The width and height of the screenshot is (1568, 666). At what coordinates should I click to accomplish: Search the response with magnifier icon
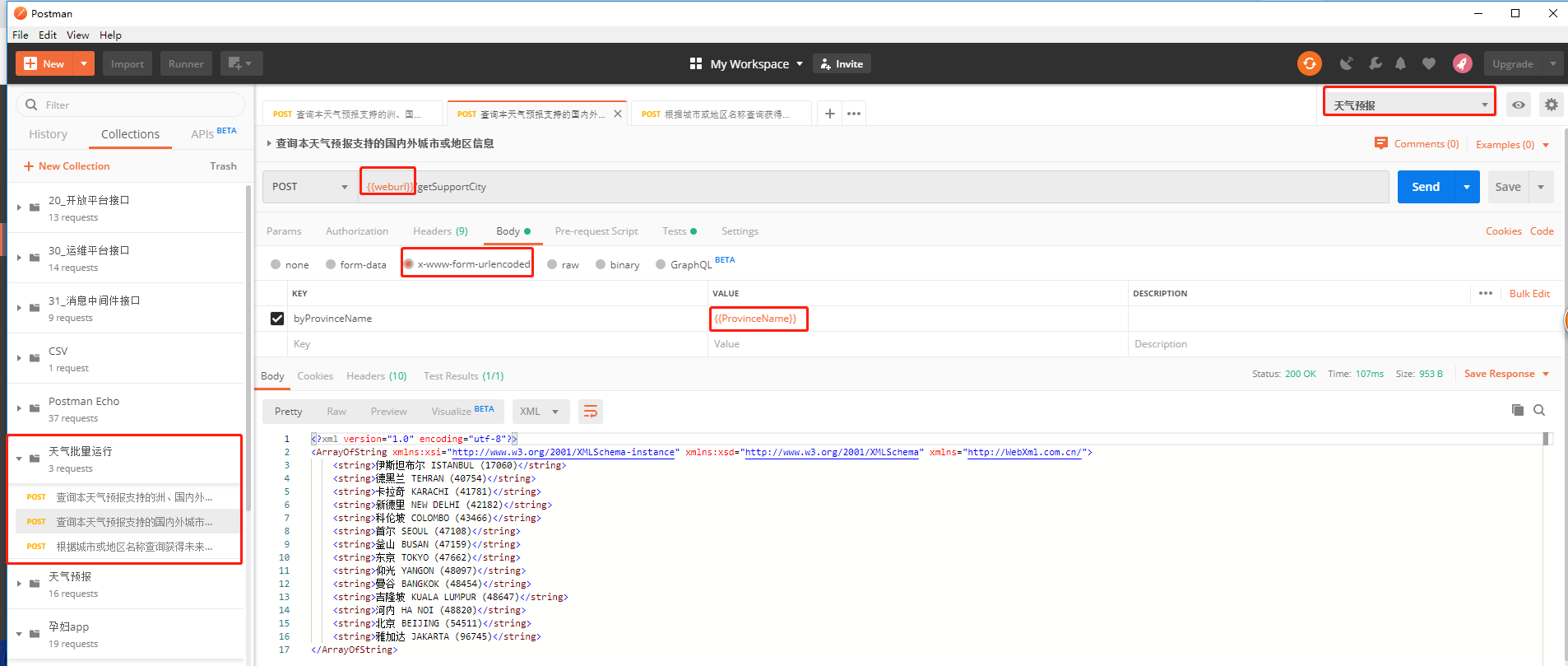pyautogui.click(x=1539, y=410)
